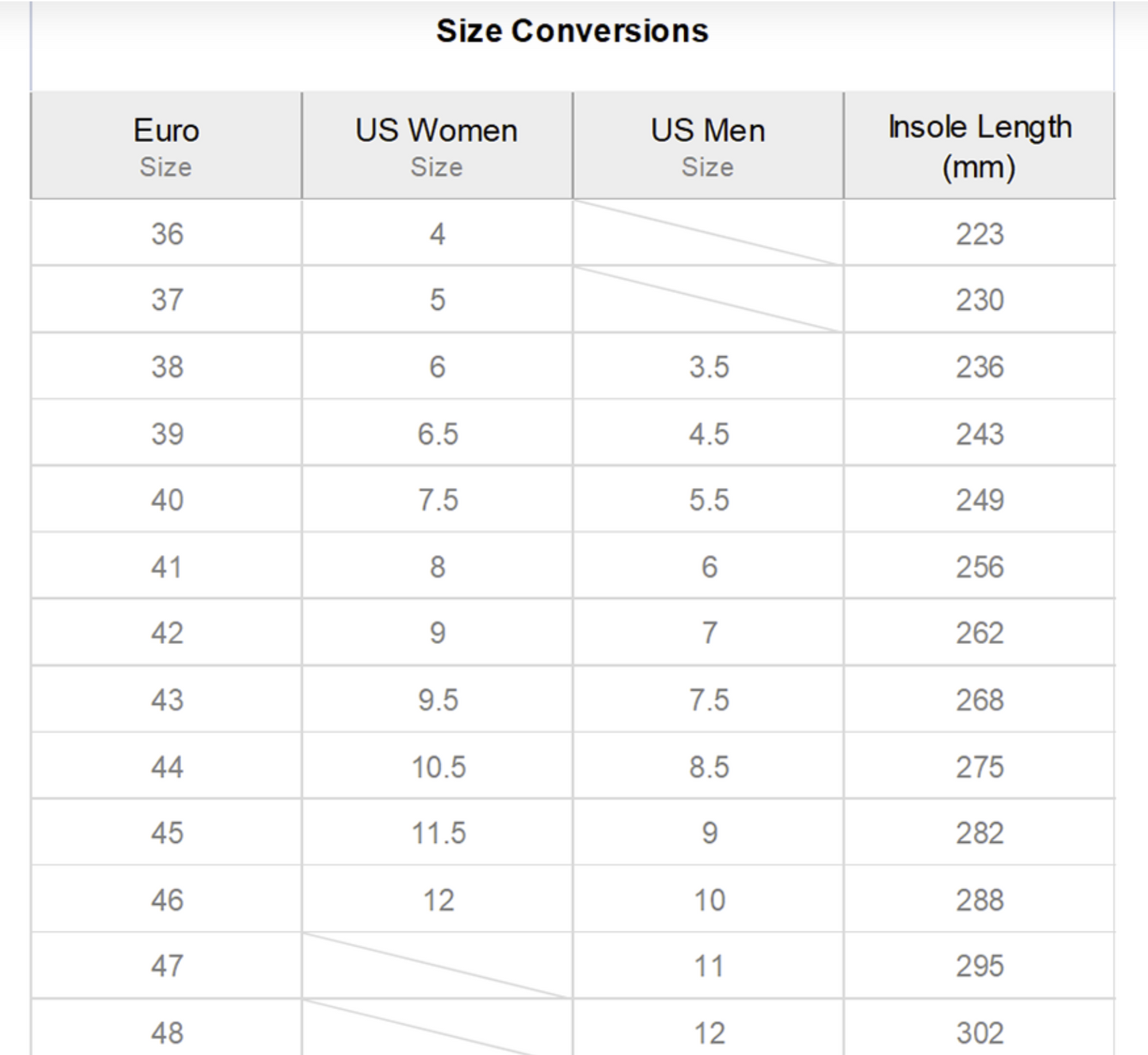Click the US Men Size header

[x=707, y=146]
